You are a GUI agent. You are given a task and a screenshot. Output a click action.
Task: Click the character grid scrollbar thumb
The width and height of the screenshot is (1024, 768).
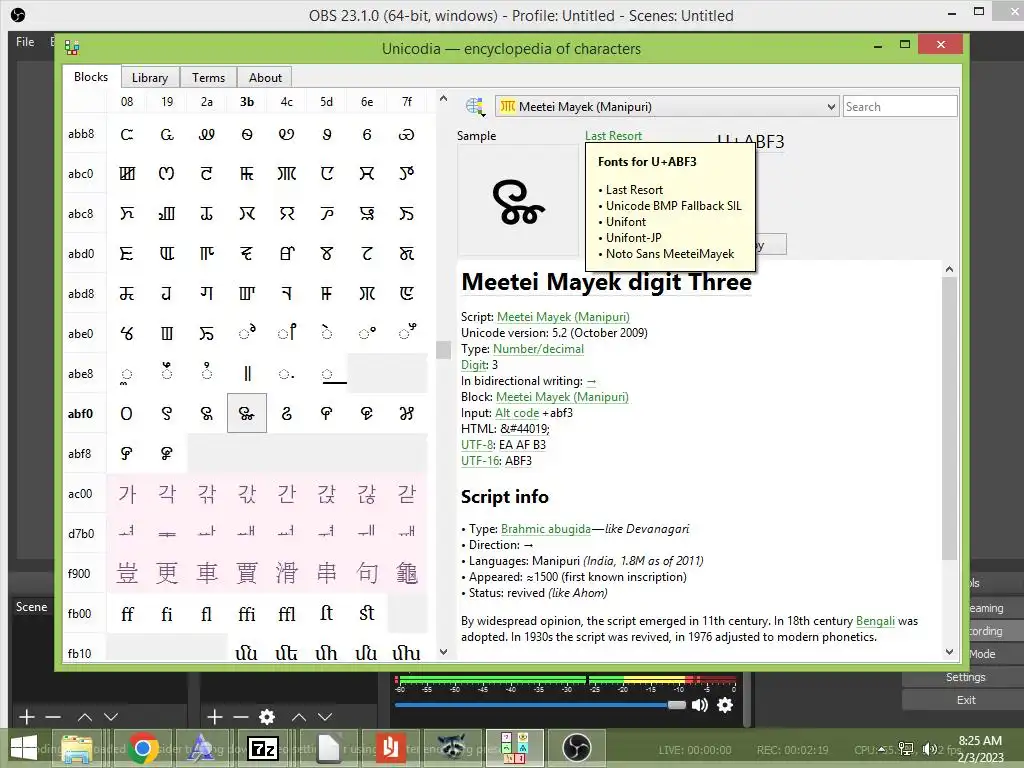pyautogui.click(x=443, y=350)
